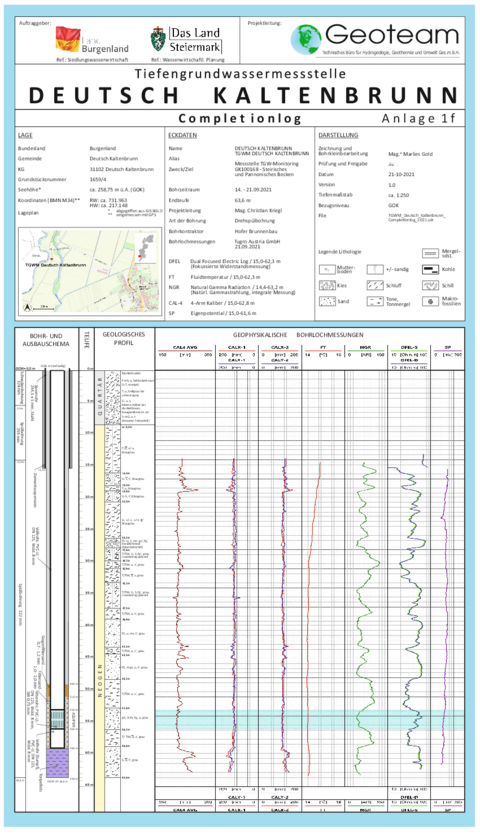Click the LAGE section heading
Screen dimensions: 480x840
click(25, 136)
